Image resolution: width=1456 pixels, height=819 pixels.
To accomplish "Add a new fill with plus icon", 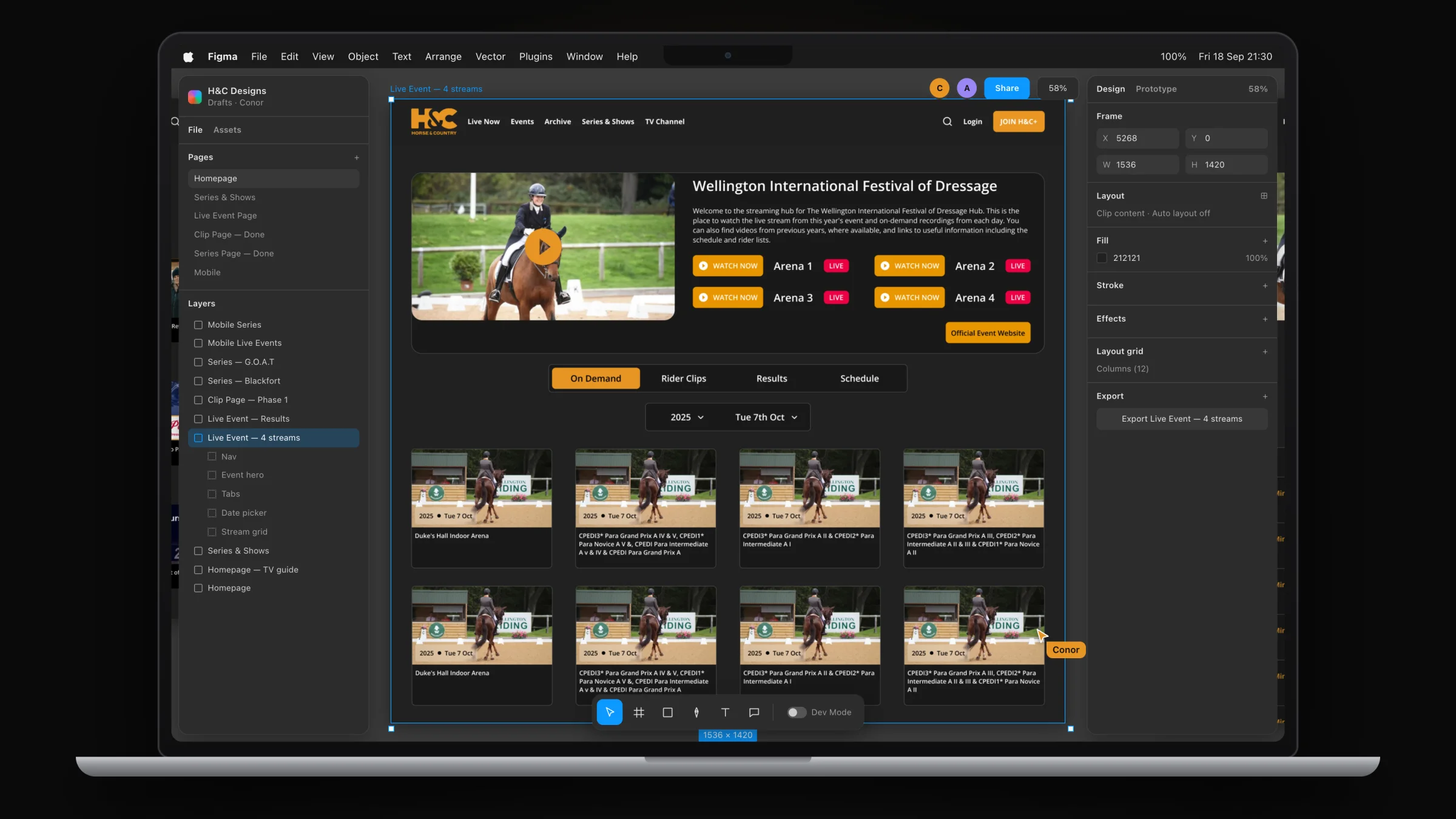I will click(1265, 241).
